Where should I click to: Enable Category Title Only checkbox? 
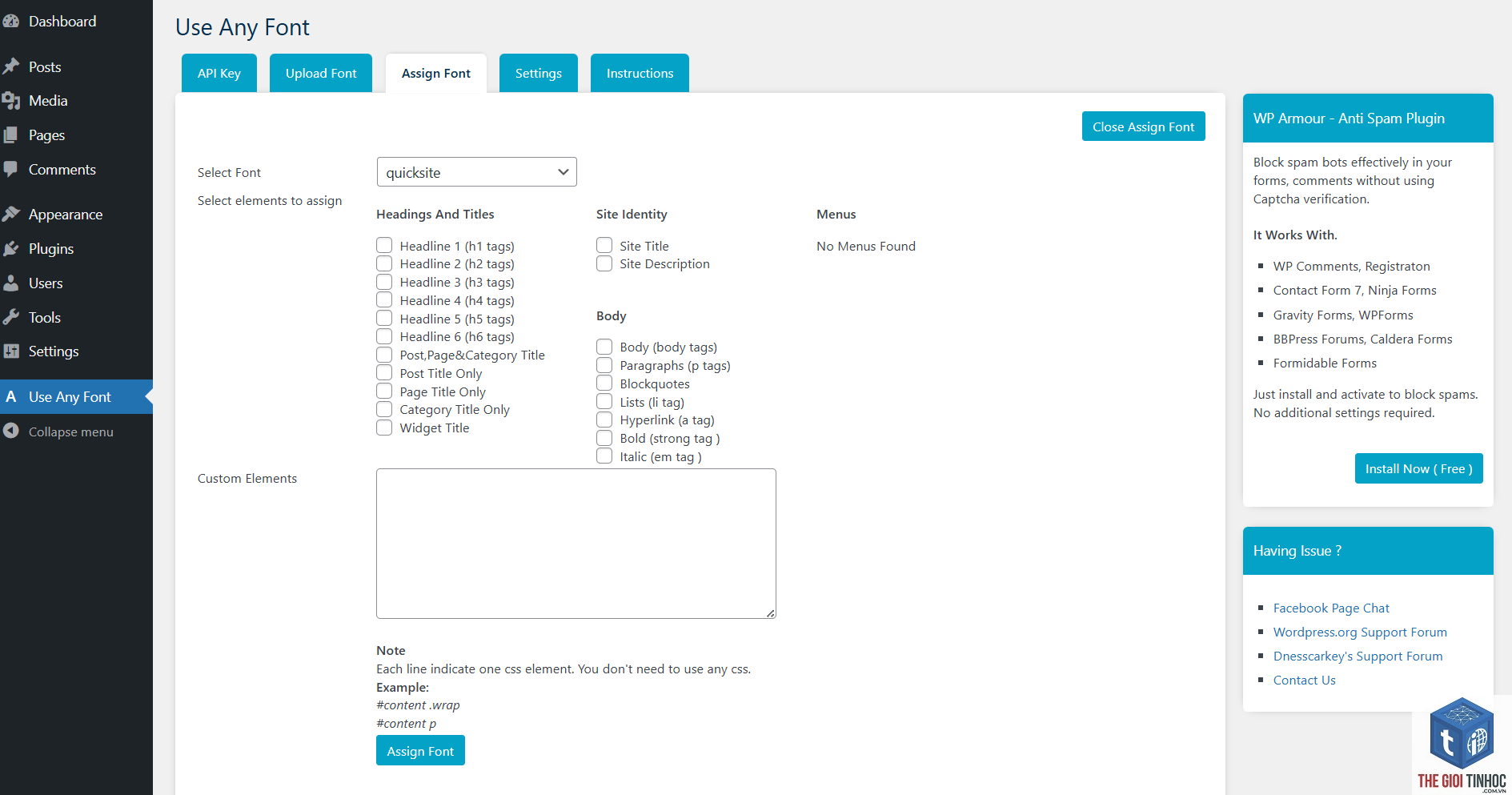click(x=384, y=409)
